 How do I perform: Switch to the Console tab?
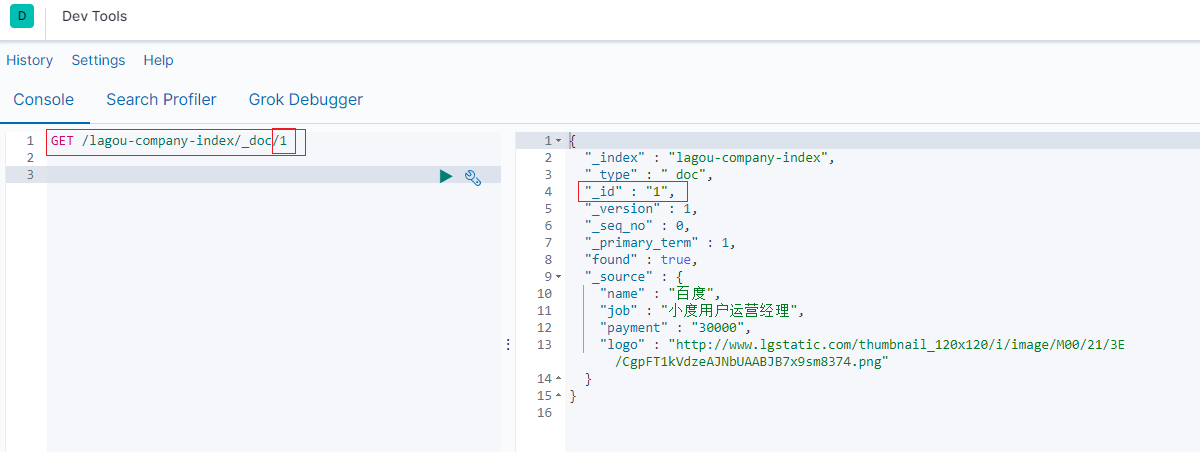coord(44,99)
